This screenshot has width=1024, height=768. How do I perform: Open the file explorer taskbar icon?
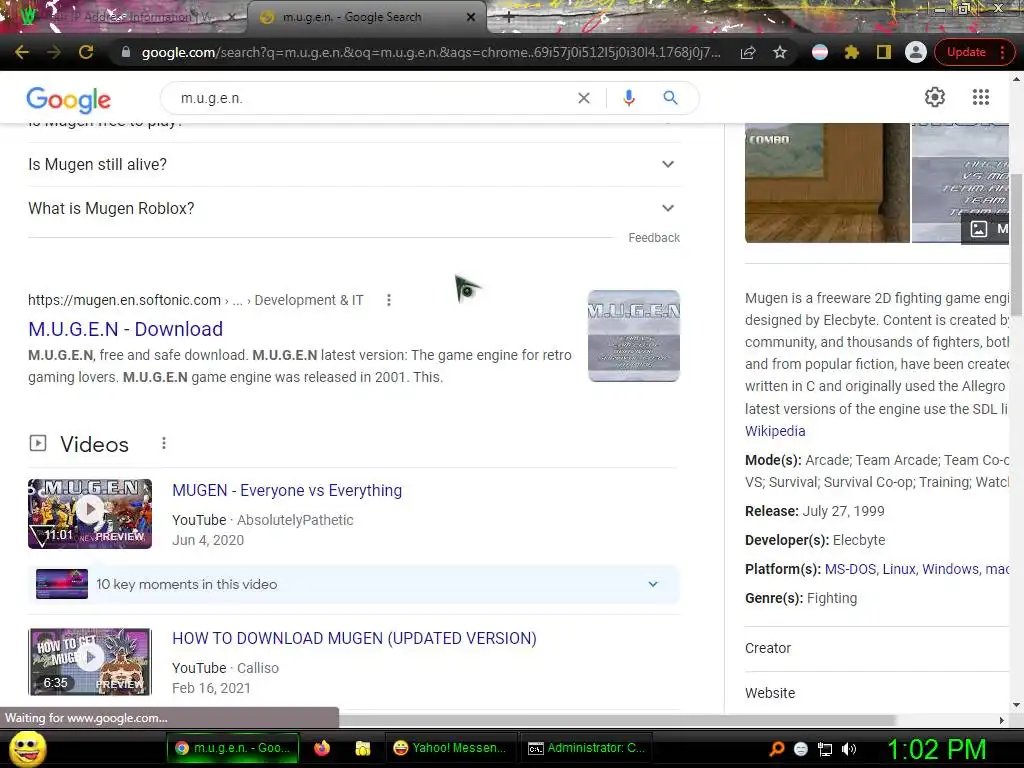click(x=362, y=748)
